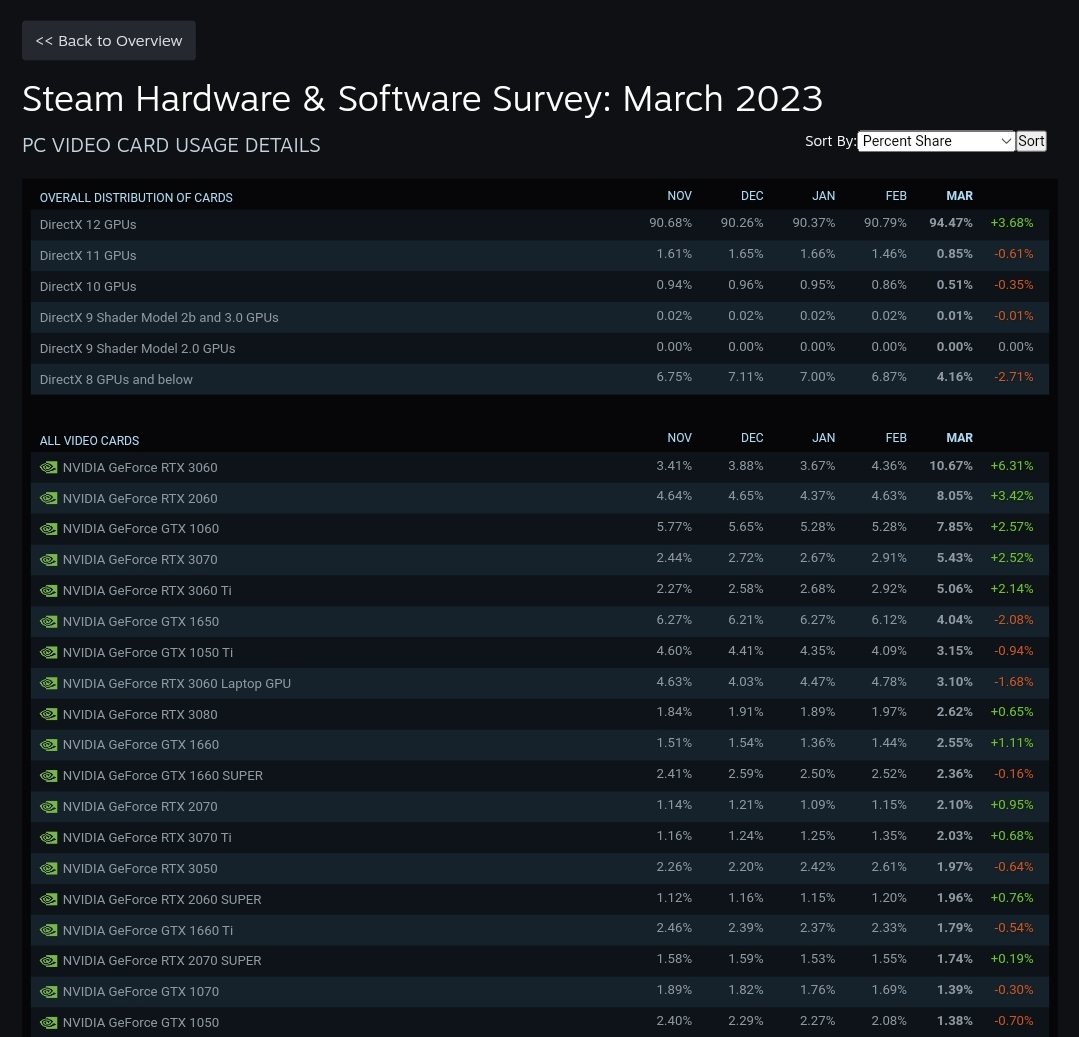Click DirectX 8 GPUs and below row
This screenshot has height=1037, width=1079.
click(x=540, y=379)
